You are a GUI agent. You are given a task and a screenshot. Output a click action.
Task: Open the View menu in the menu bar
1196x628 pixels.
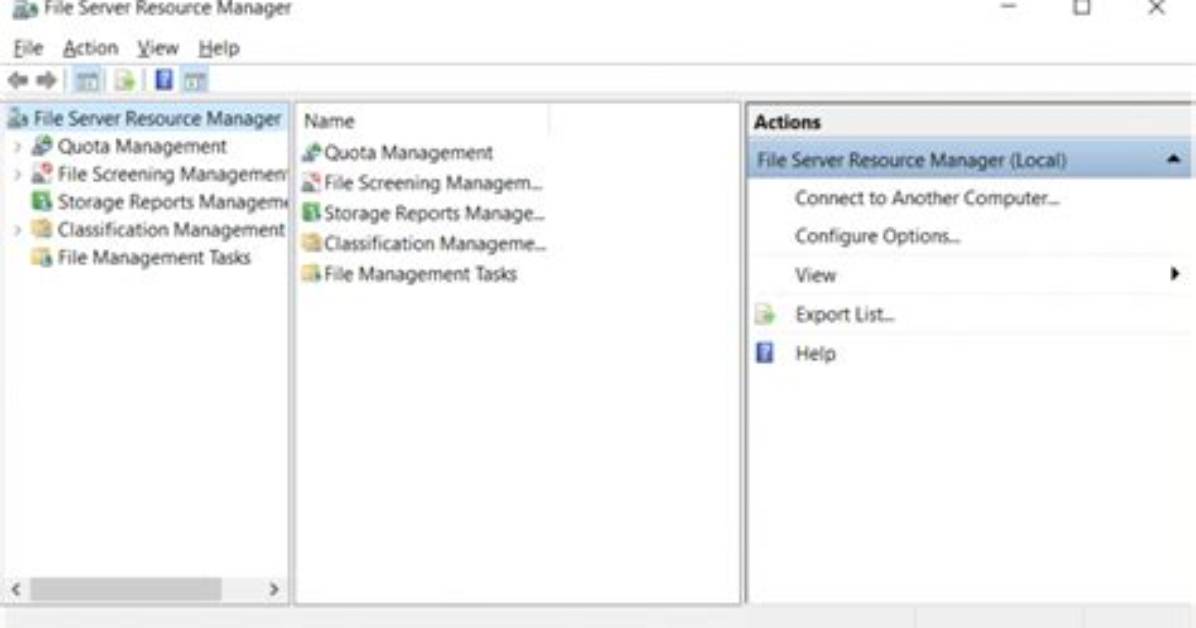tap(158, 48)
